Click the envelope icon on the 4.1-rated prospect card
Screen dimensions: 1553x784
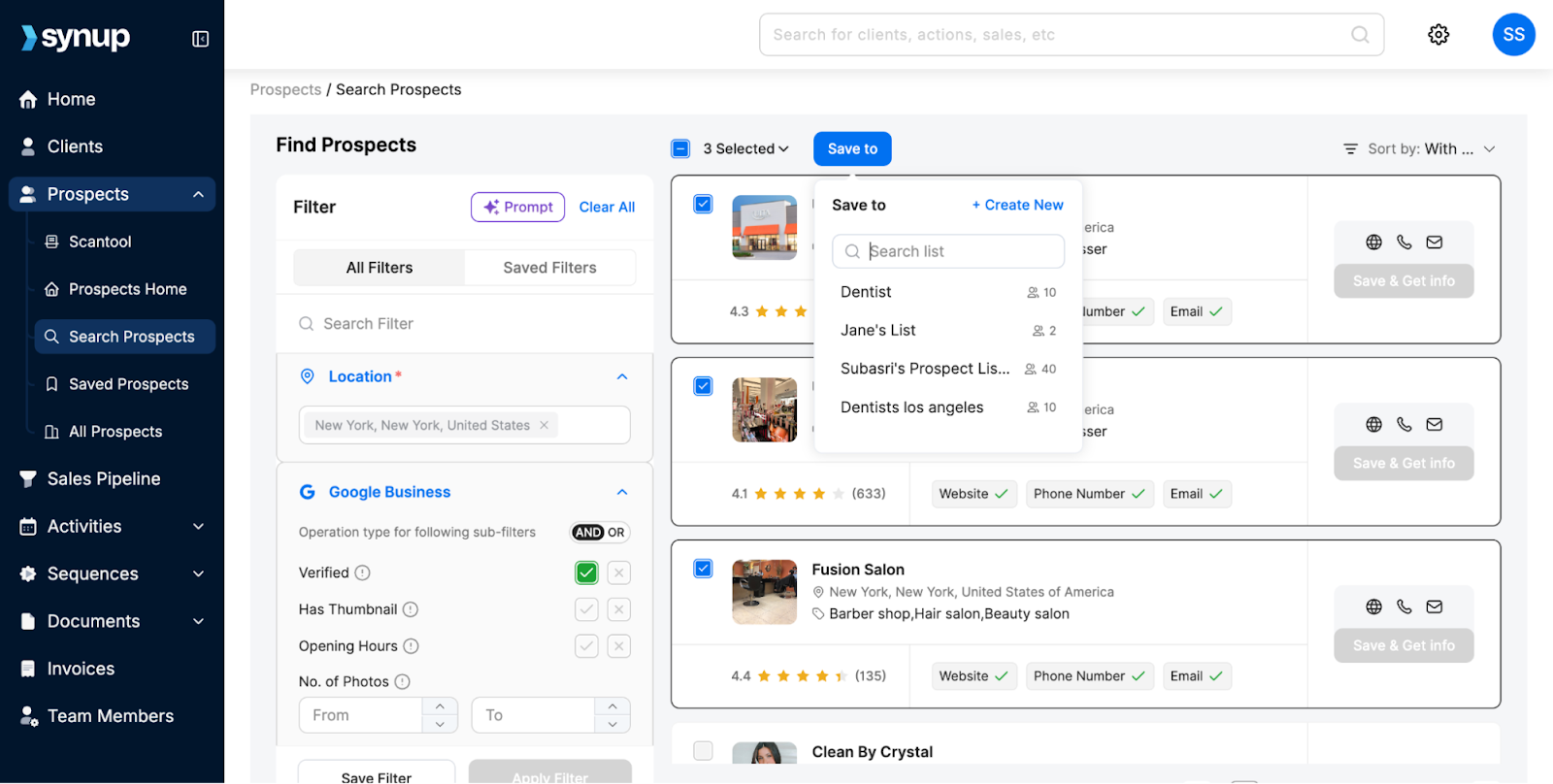tap(1434, 424)
